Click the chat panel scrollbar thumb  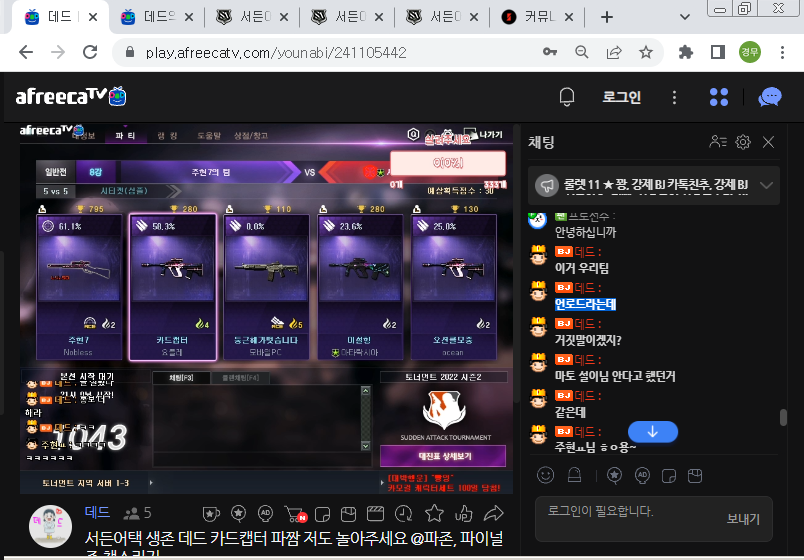click(783, 418)
